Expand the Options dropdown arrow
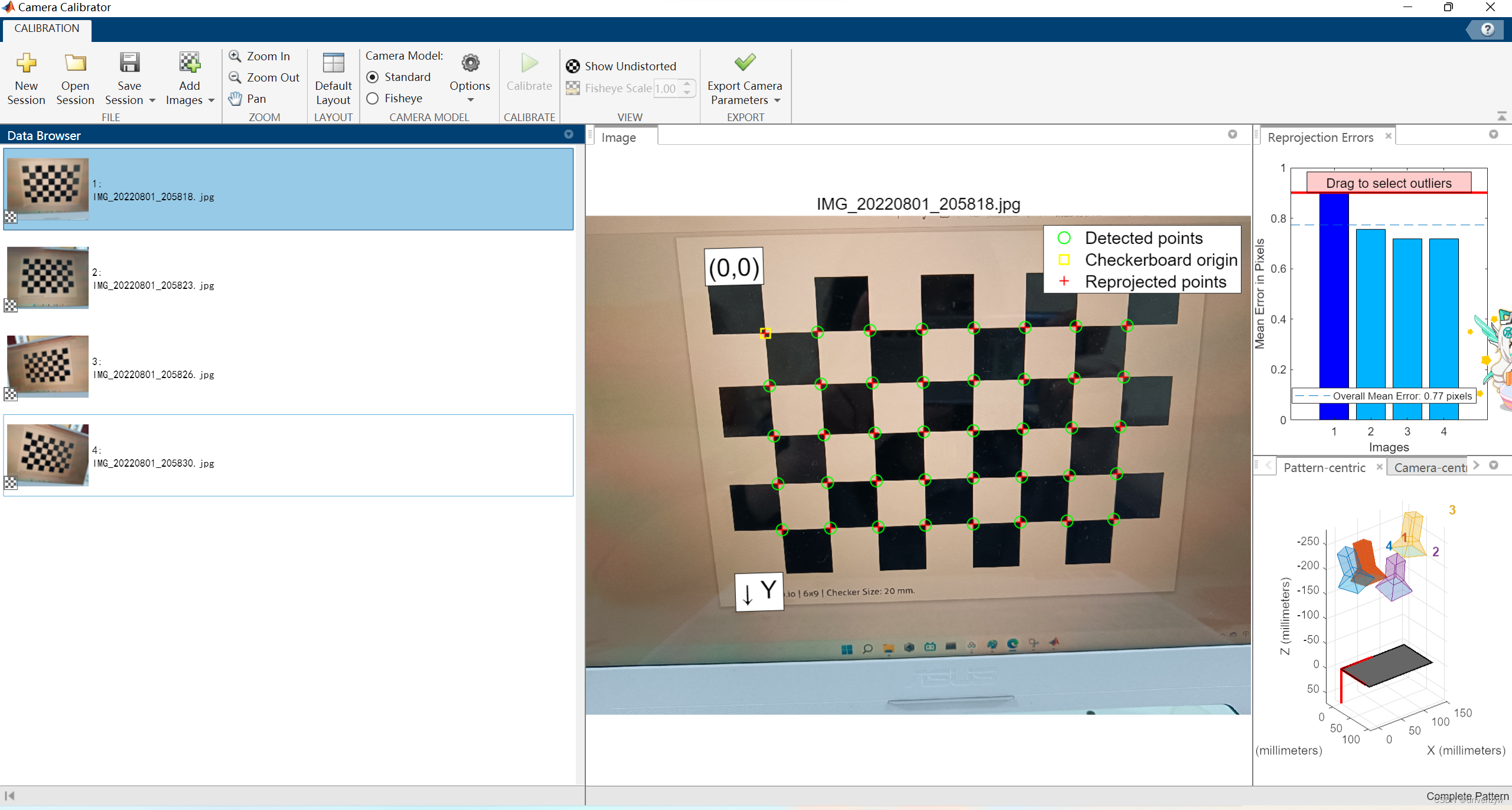1512x810 pixels. pos(470,100)
